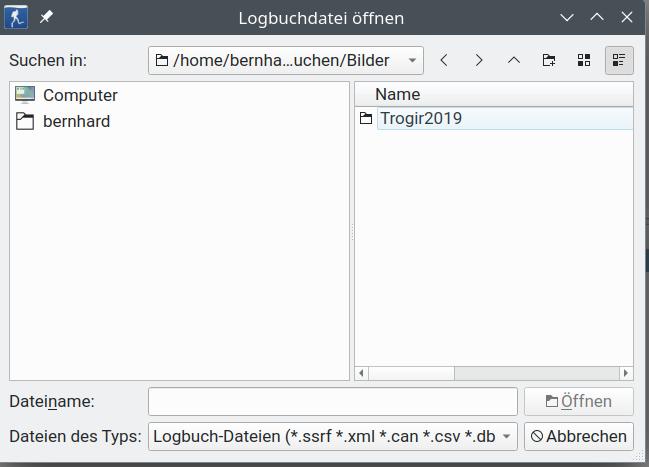Screen dimensions: 649x467
Task: Switch to detailed list view mode
Action: click(619, 60)
